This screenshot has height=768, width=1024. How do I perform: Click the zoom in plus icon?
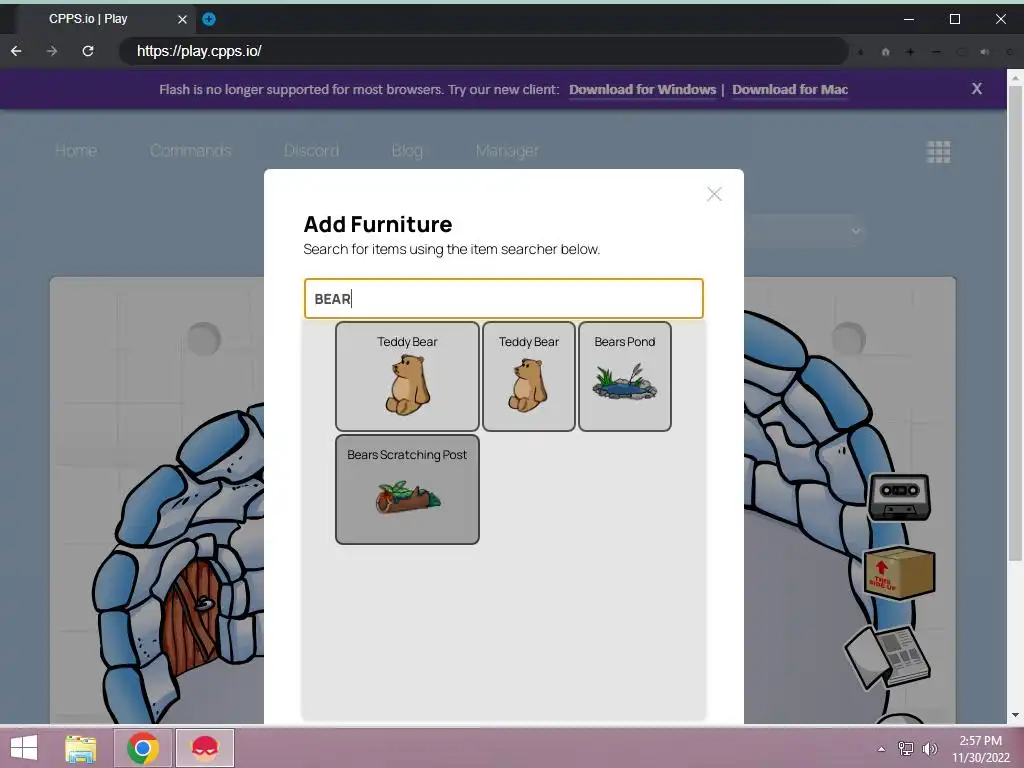(x=910, y=52)
